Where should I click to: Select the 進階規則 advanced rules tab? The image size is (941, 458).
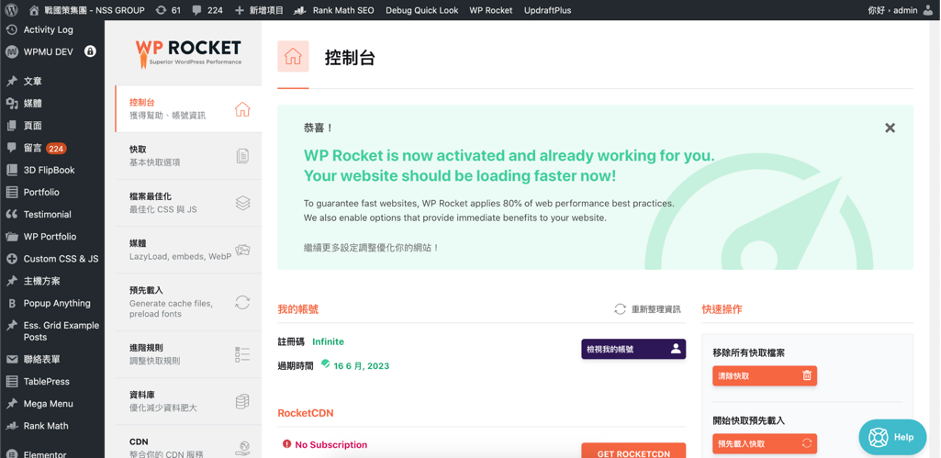[x=188, y=354]
